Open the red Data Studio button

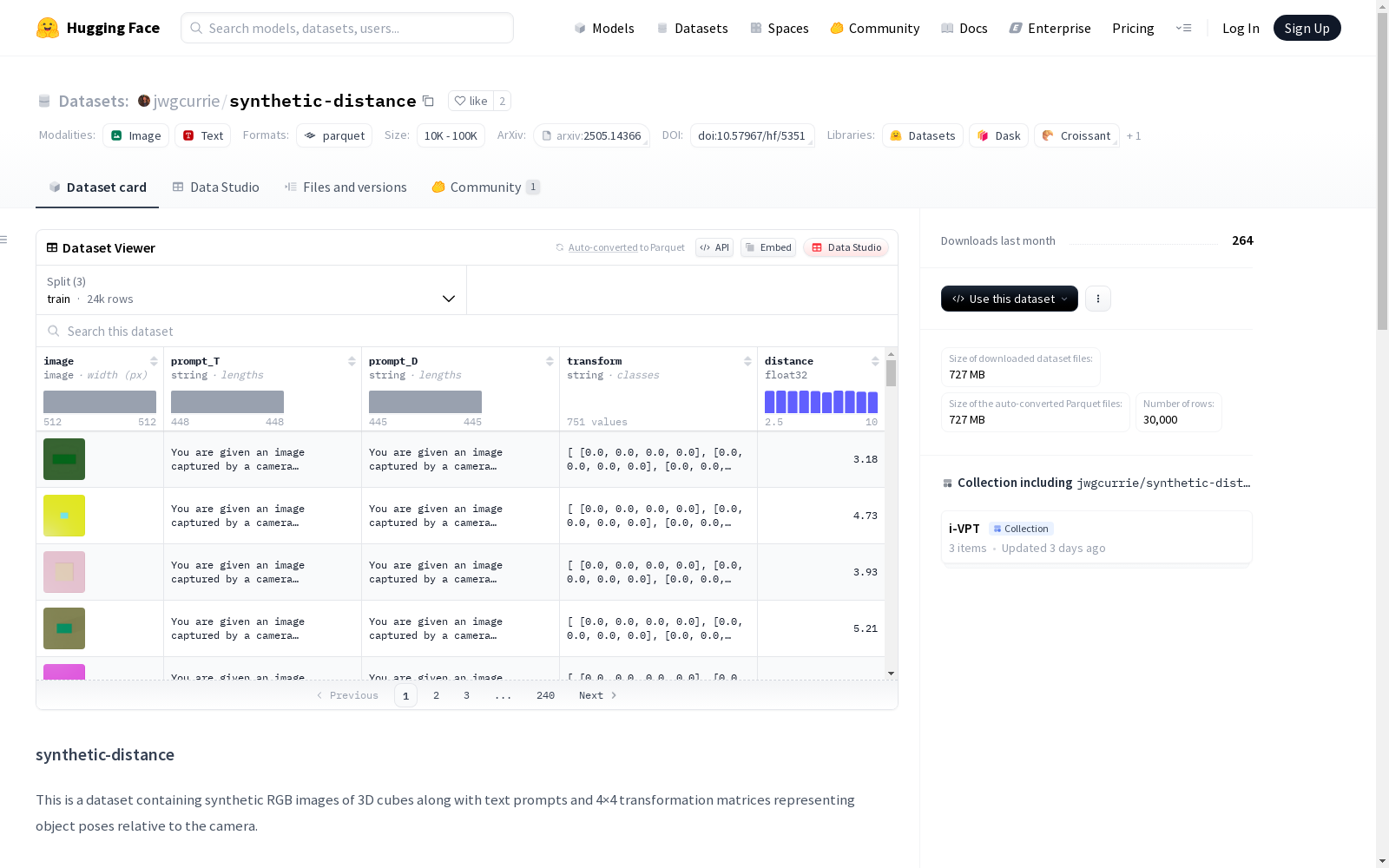tap(846, 247)
